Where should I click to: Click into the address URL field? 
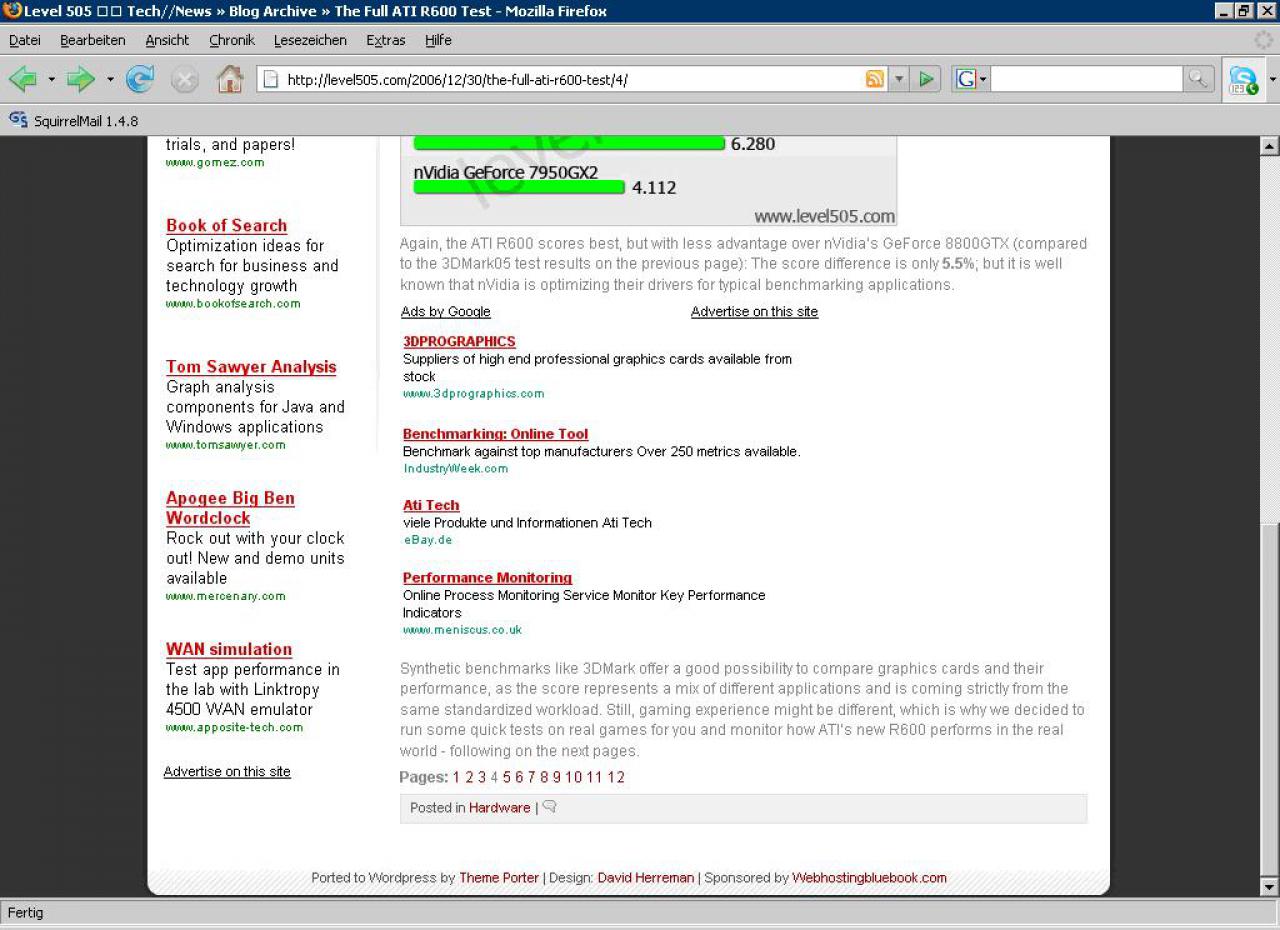(570, 80)
